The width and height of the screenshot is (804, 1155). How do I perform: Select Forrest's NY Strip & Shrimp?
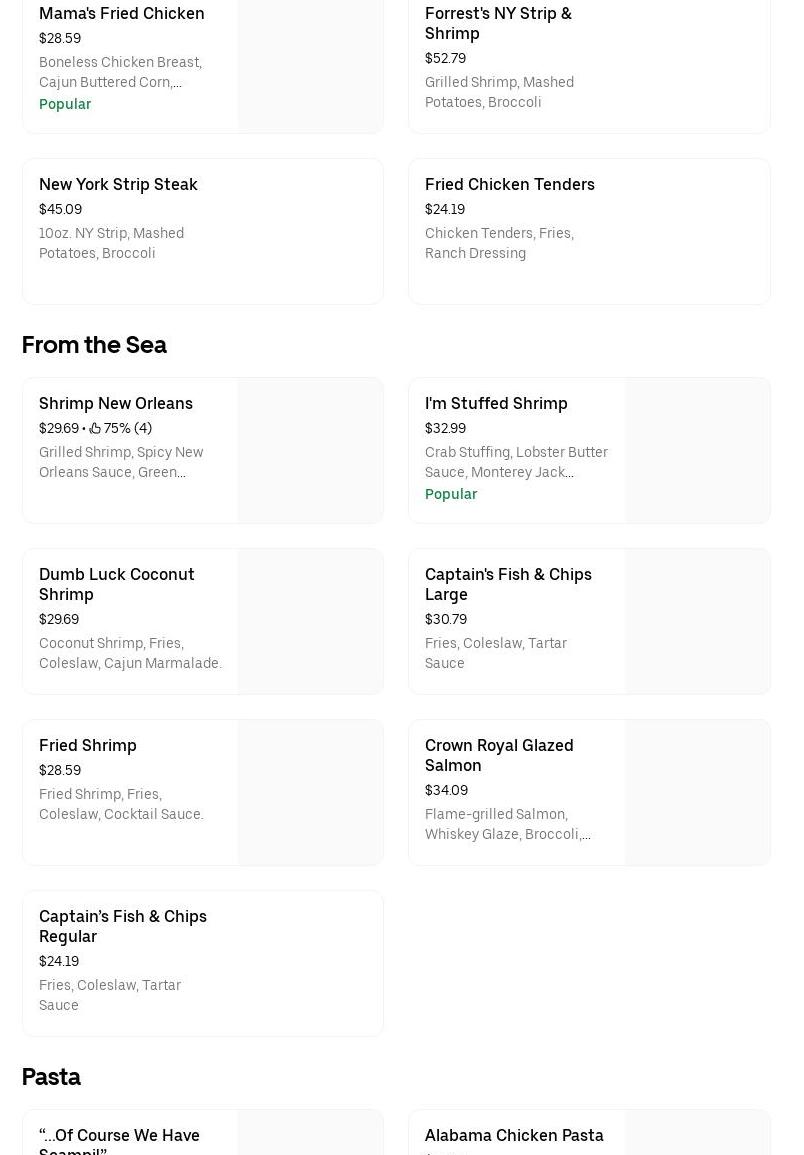tap(498, 23)
